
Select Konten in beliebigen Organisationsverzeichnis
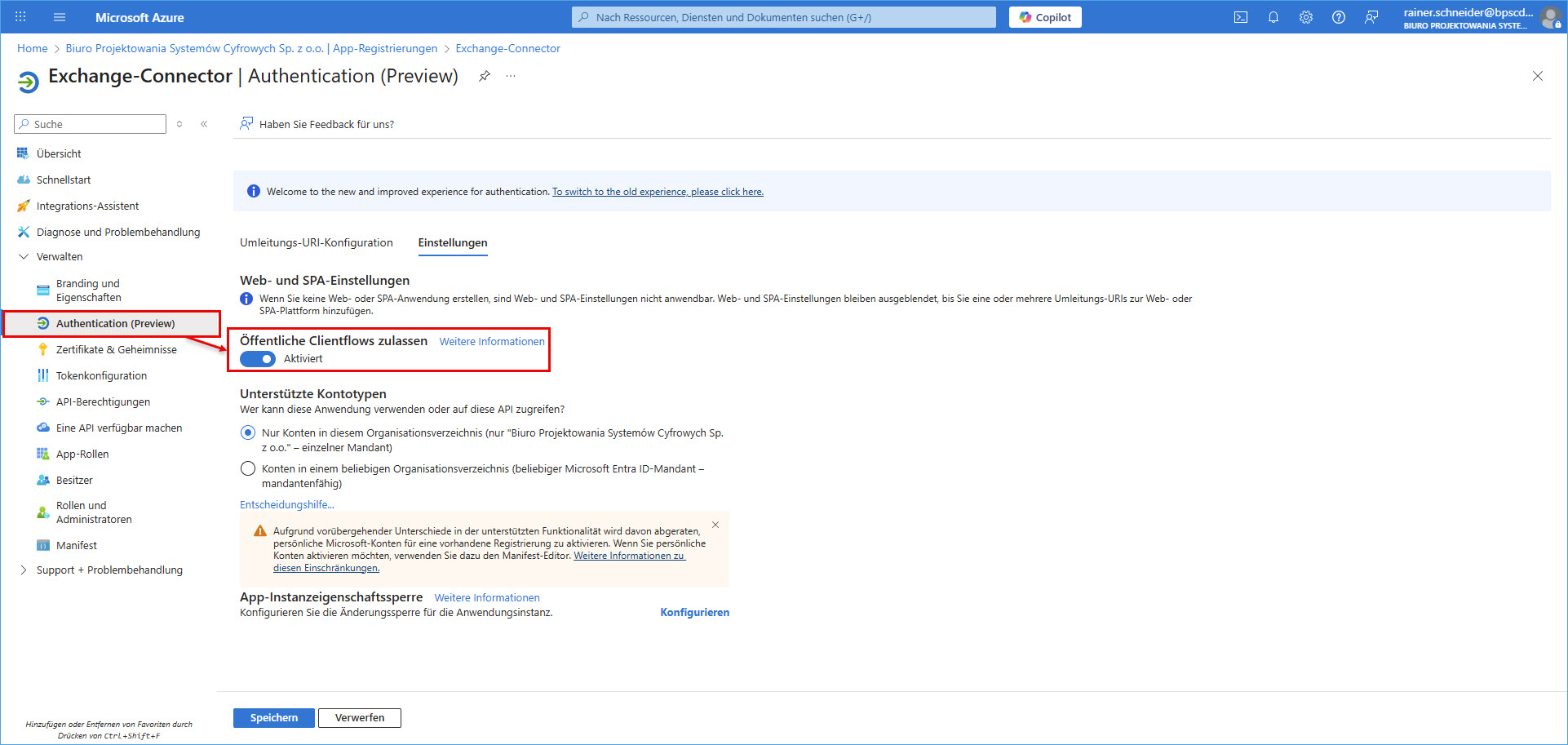tap(248, 468)
